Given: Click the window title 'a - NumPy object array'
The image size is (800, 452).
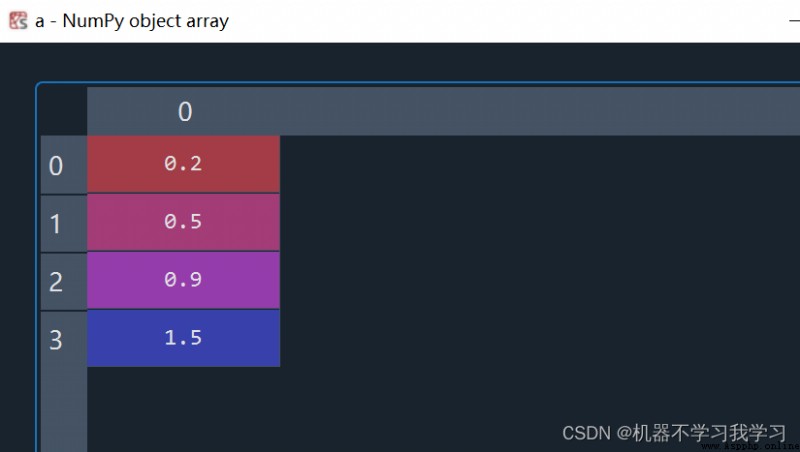Looking at the screenshot, I should (x=132, y=21).
